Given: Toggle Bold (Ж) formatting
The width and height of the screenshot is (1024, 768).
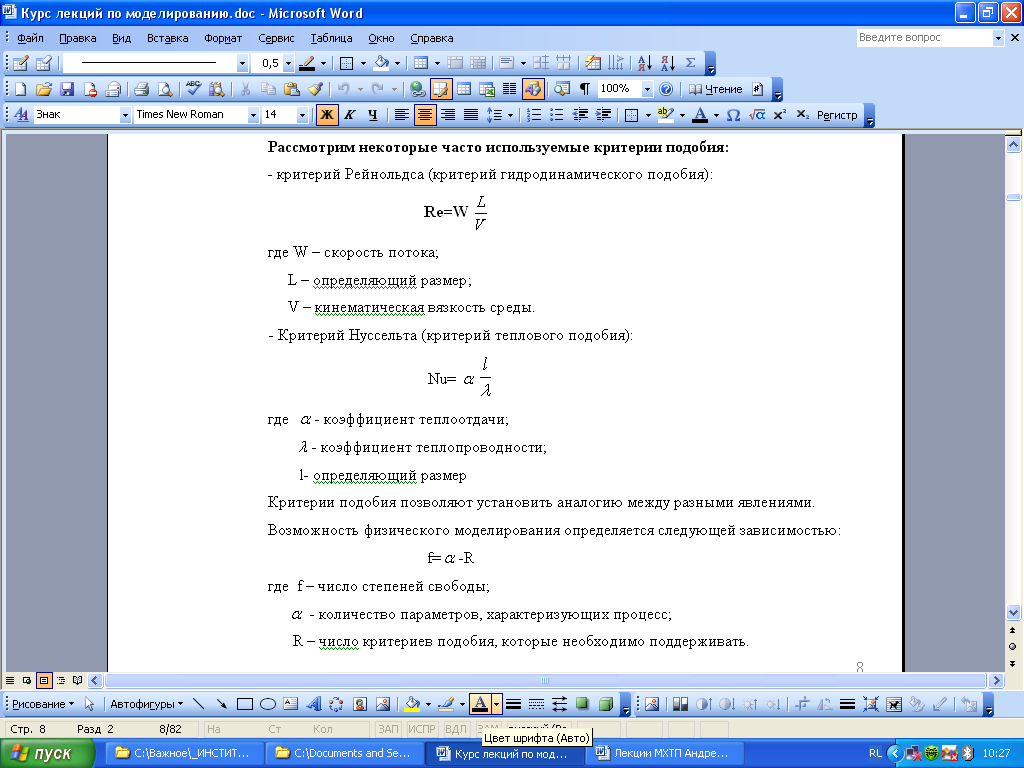Looking at the screenshot, I should pos(327,115).
